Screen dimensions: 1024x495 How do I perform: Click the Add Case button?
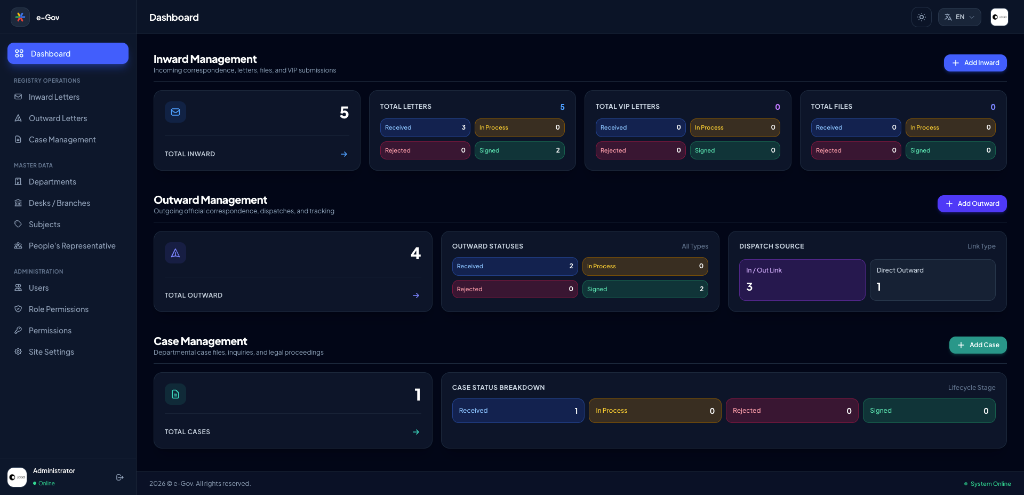pyautogui.click(x=978, y=345)
